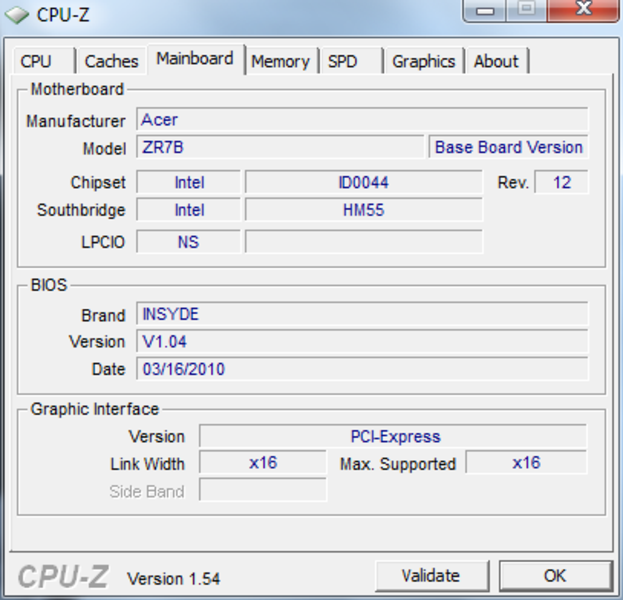Viewport: 623px width, 600px height.
Task: Click the Base Board Version field
Action: 508,147
